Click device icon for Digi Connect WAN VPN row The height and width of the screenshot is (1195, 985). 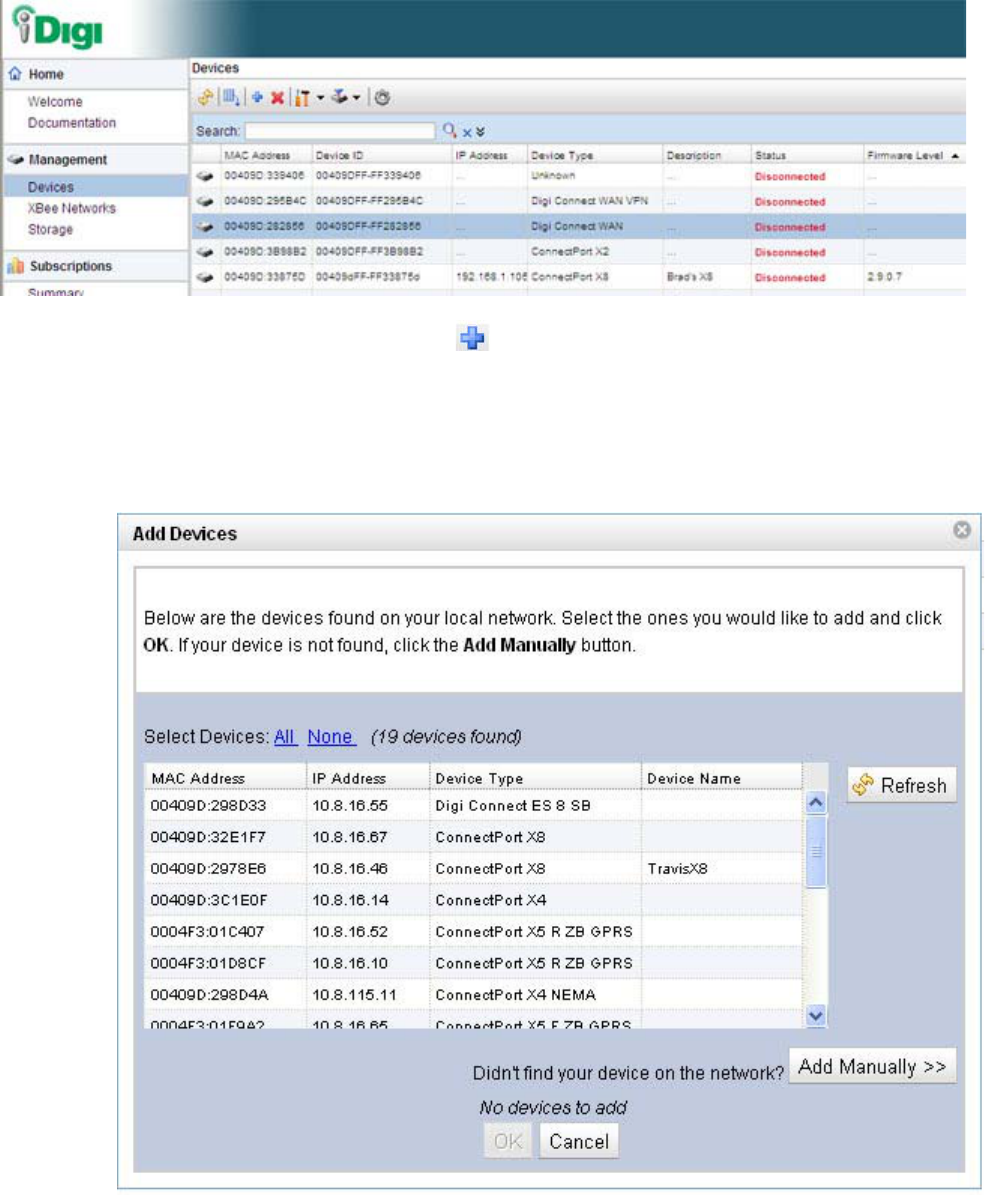click(204, 201)
